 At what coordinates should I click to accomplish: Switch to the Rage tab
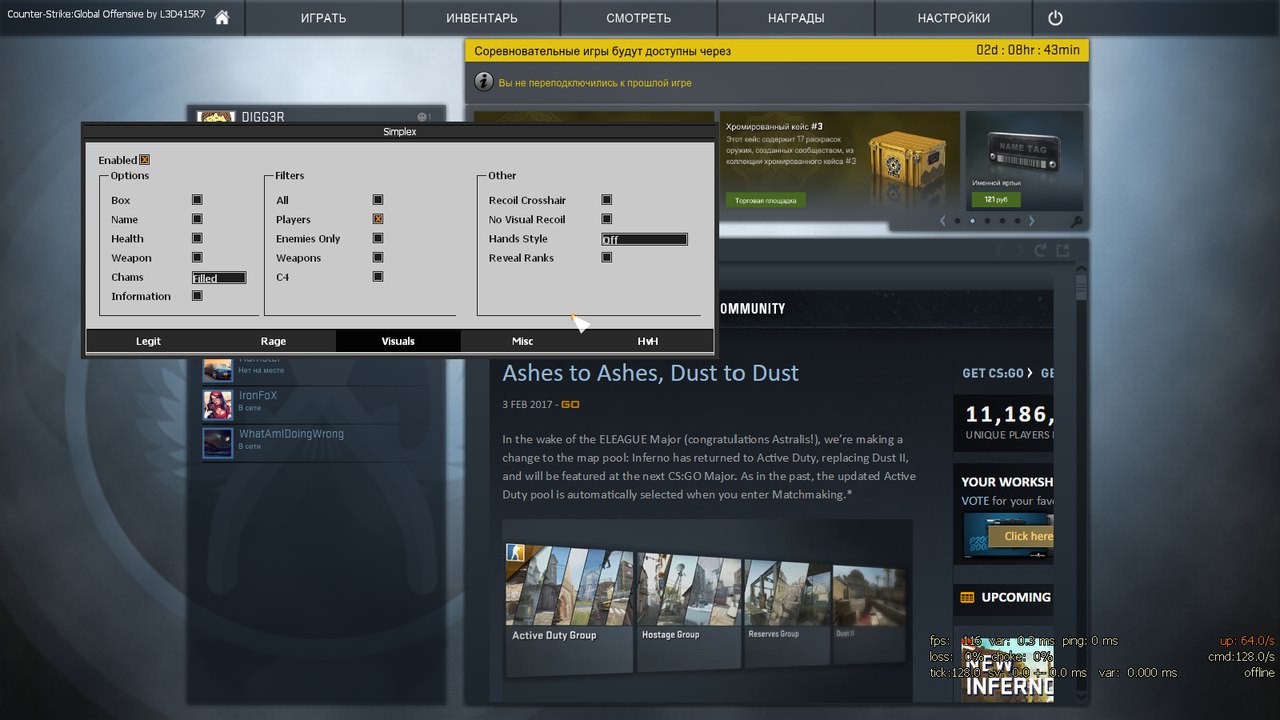coord(273,341)
